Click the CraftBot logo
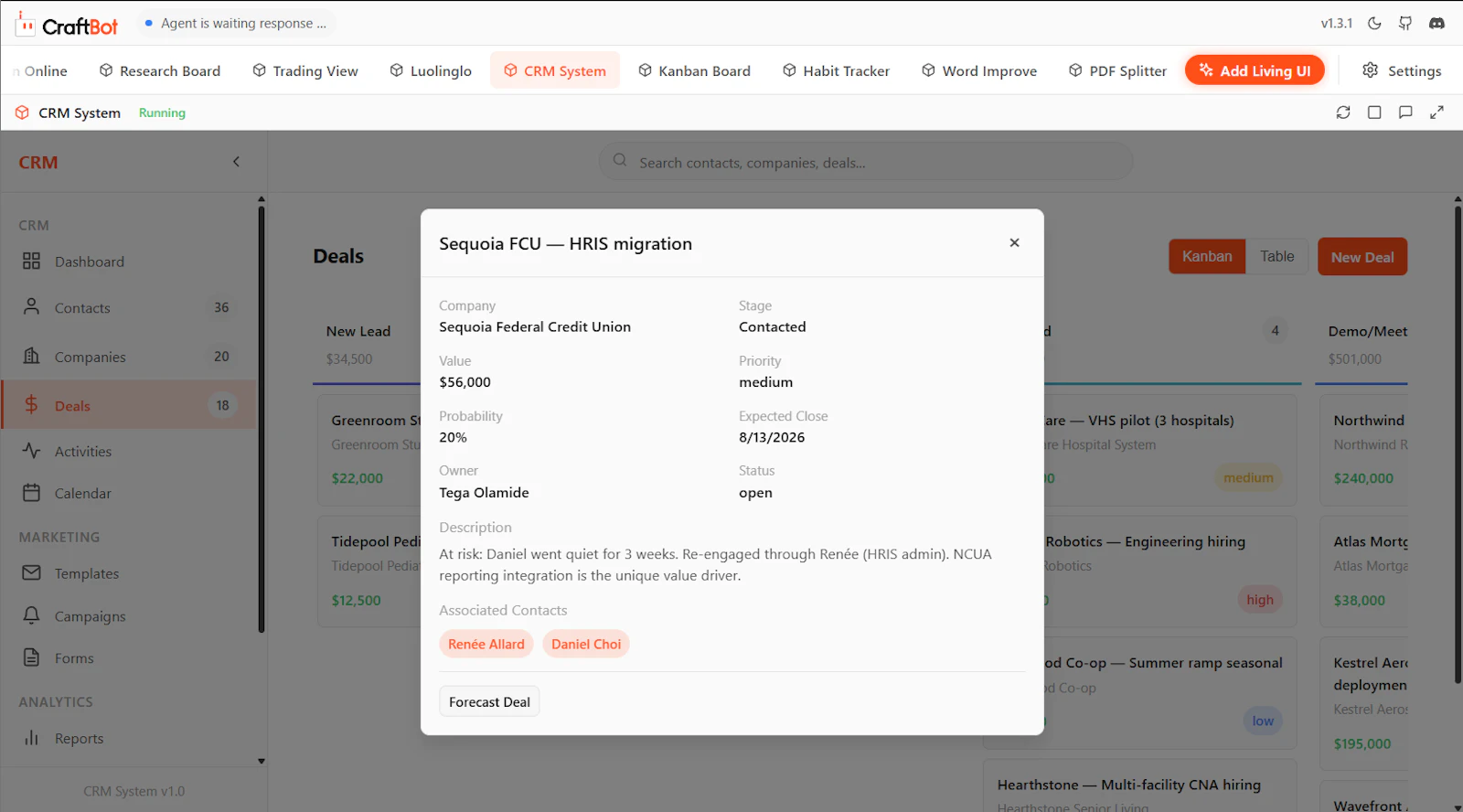The width and height of the screenshot is (1463, 812). pos(67,25)
